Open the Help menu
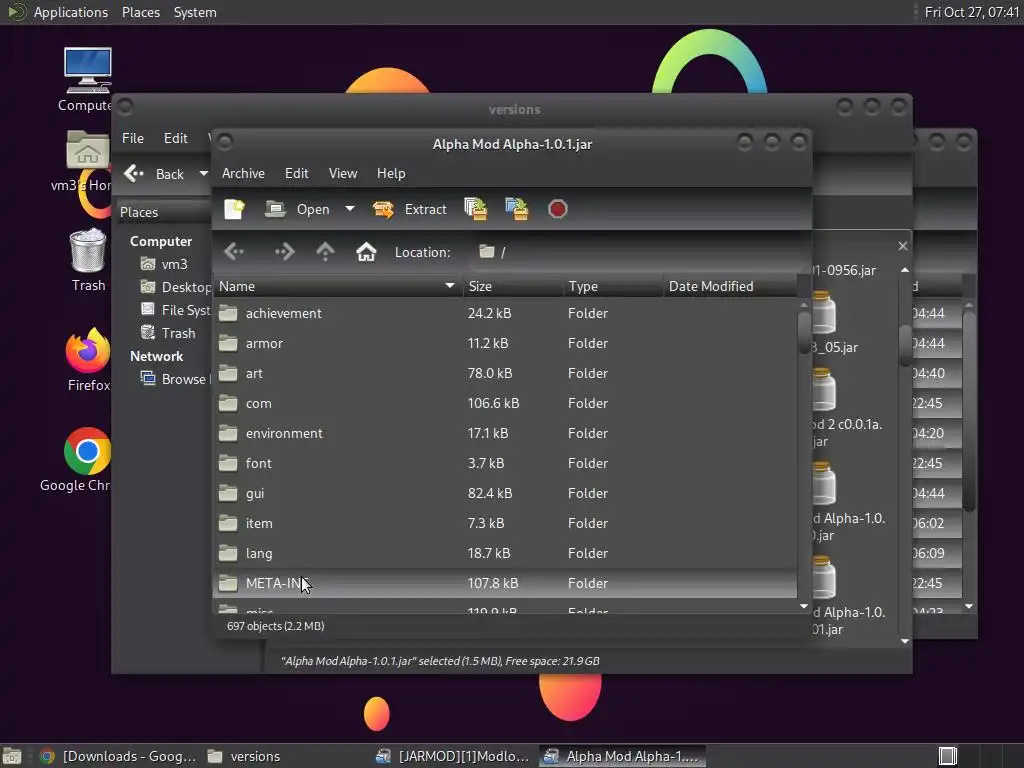This screenshot has height=768, width=1024. 391,173
